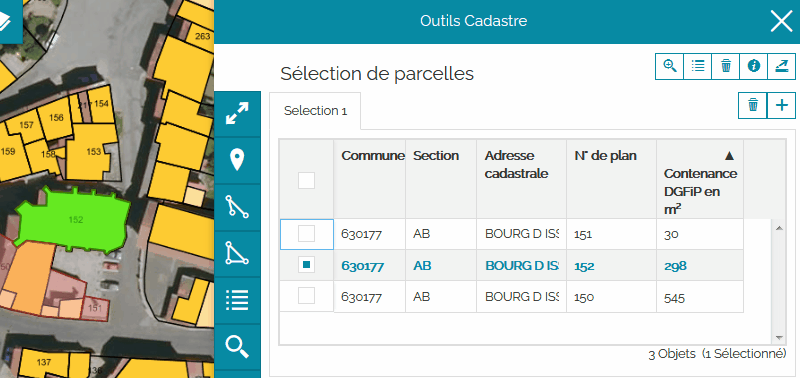Screen dimensions: 800x378
Task: Open the sidebar list tool
Action: point(237,300)
